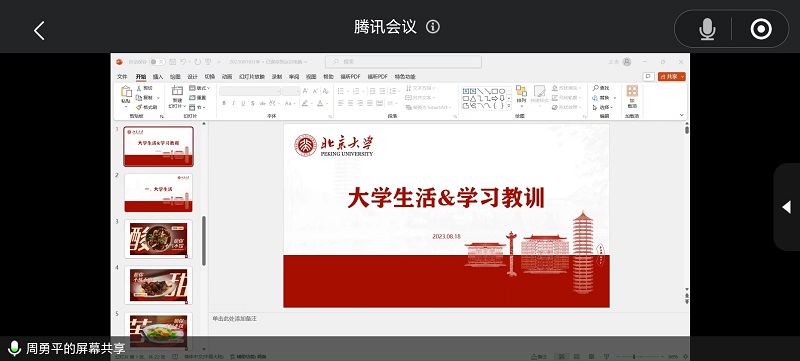Tap the record circle icon at top right
The image size is (800, 361).
tap(761, 29)
